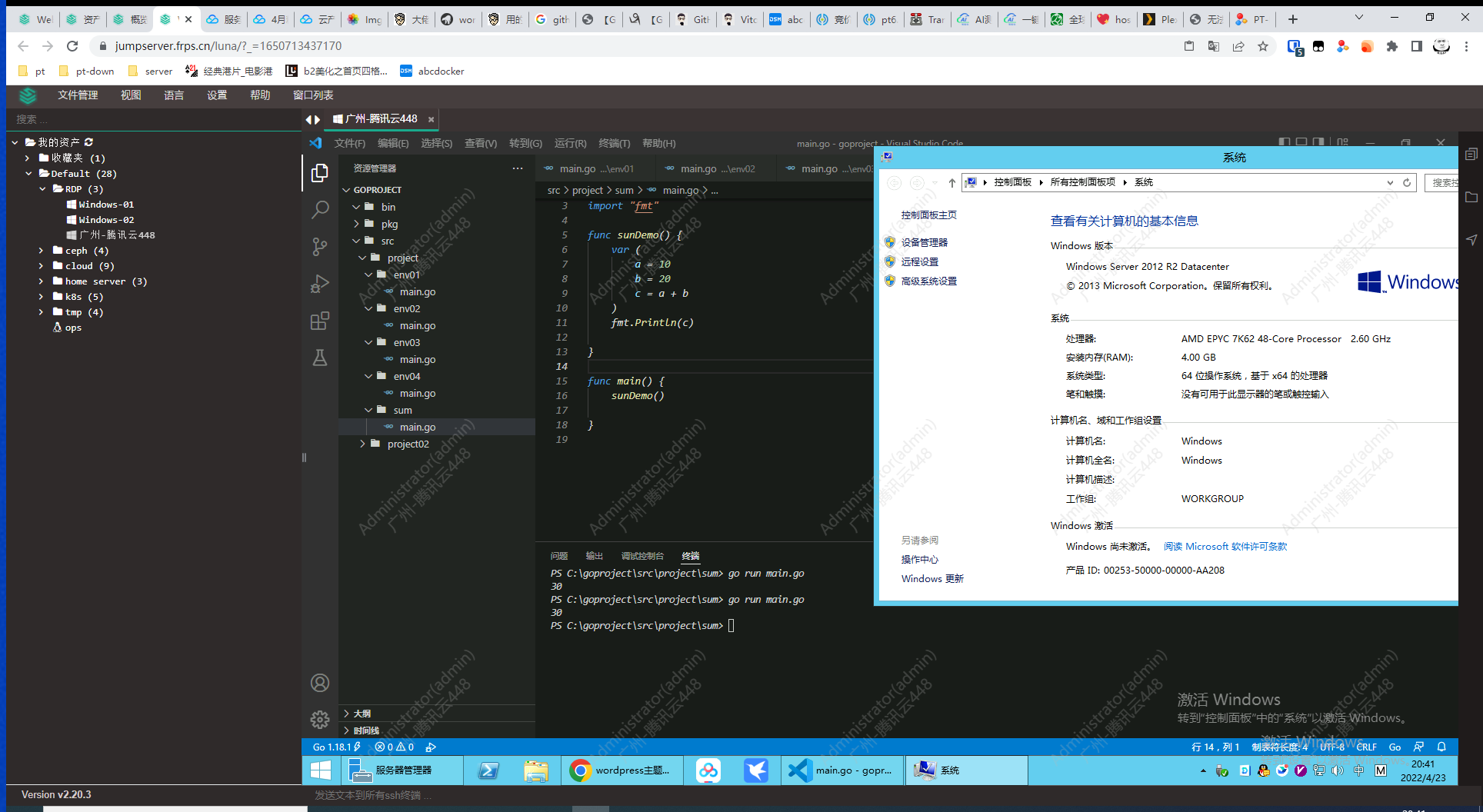Focus the JumpServer 搜索 asset field
1483x812 pixels.
tap(154, 119)
